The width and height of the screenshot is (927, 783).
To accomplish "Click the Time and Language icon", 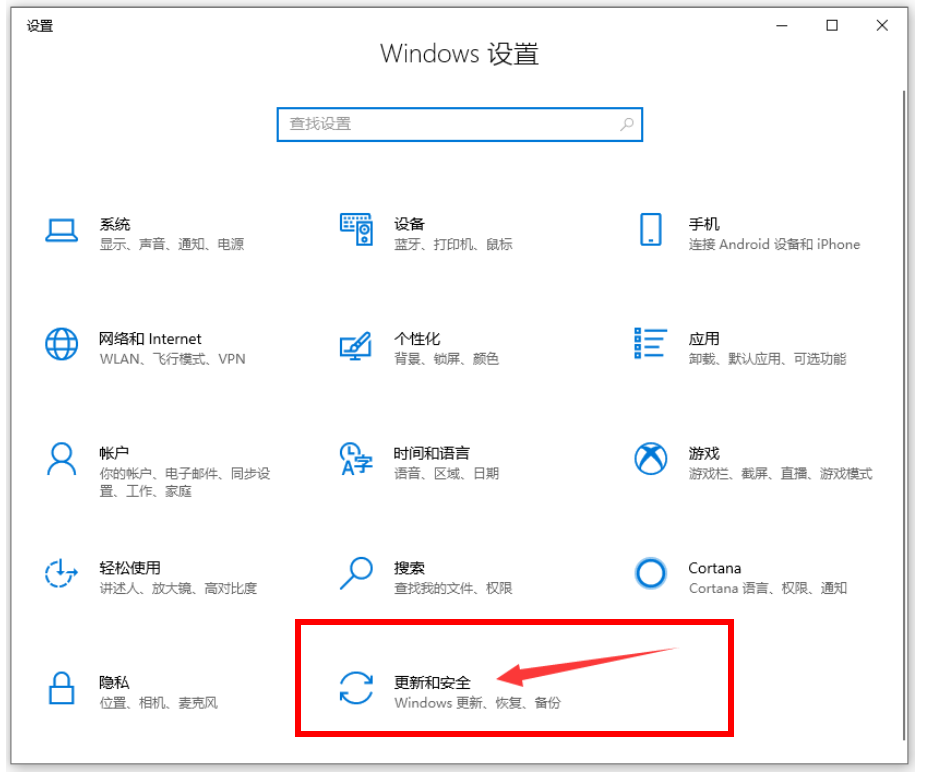I will pos(355,459).
